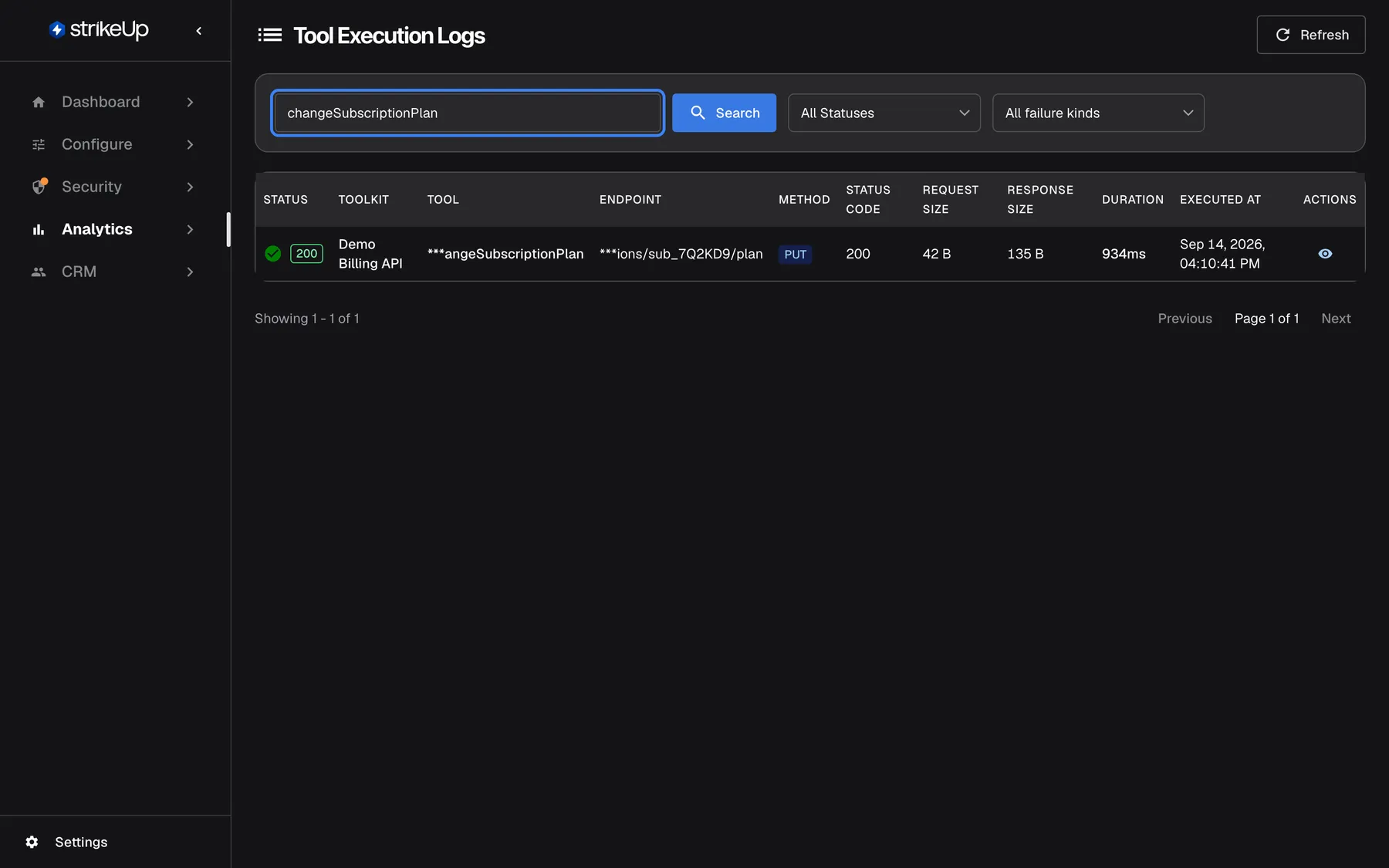Open the Configure menu item
This screenshot has height=868, width=1389.
coord(113,144)
